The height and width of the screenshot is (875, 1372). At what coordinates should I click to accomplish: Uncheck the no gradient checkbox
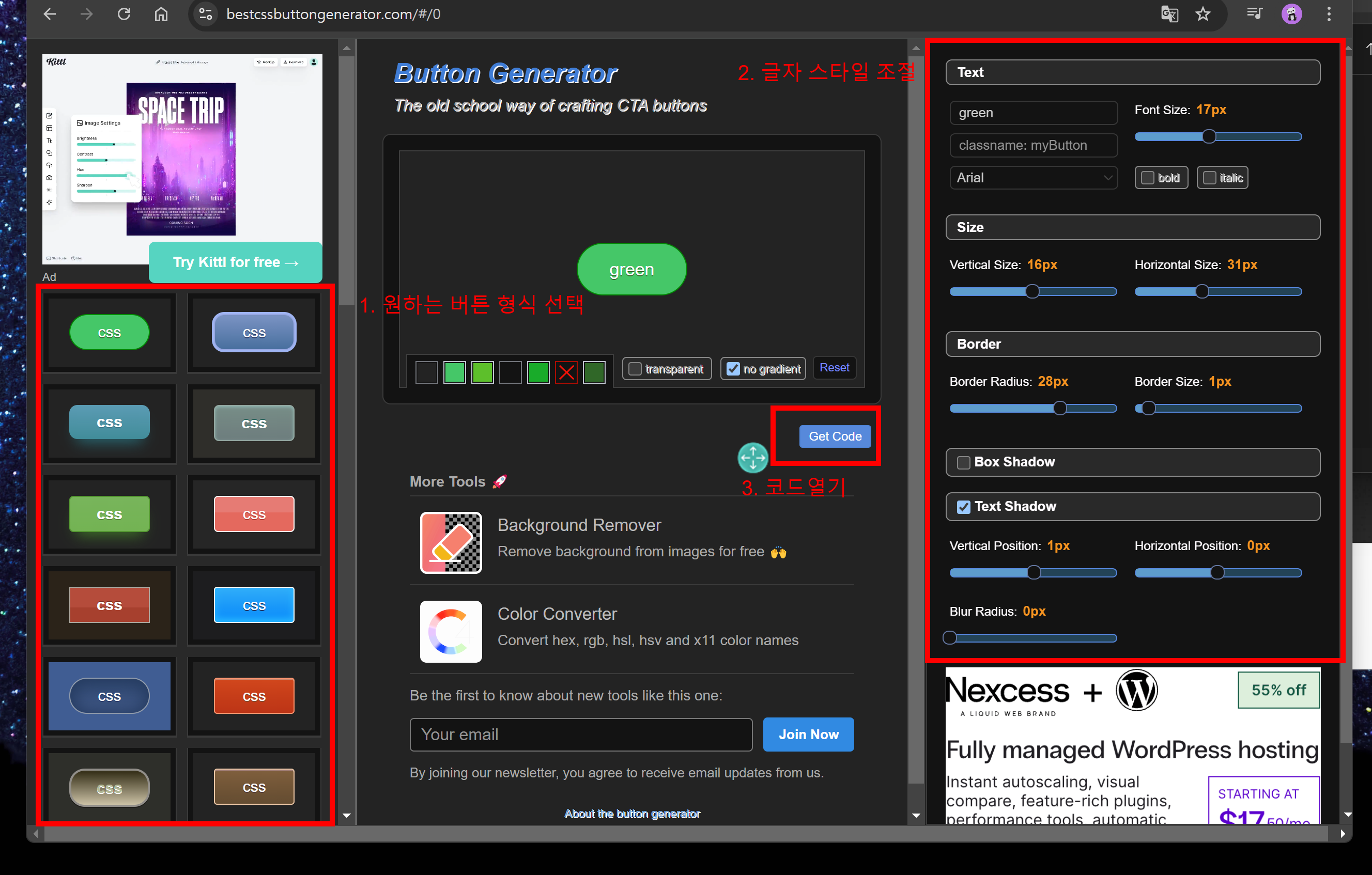click(x=733, y=369)
